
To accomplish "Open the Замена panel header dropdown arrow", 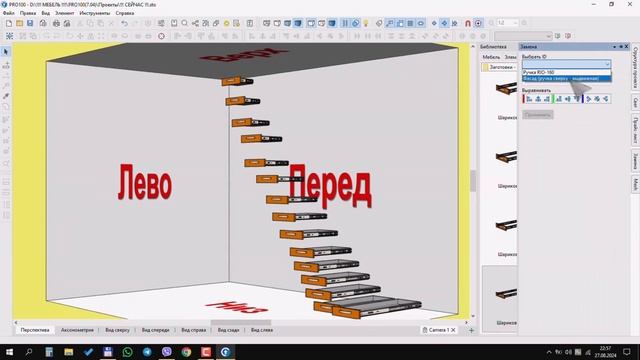I will [x=614, y=47].
